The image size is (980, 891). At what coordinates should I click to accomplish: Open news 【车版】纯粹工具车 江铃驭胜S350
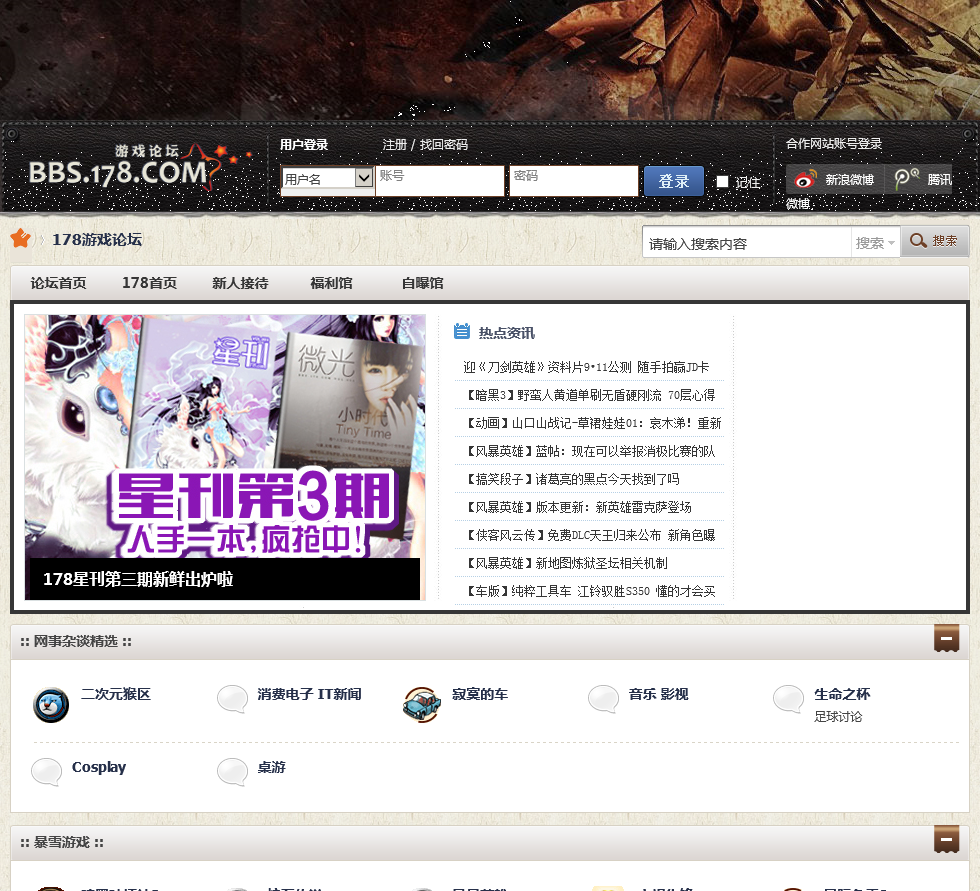pyautogui.click(x=589, y=591)
